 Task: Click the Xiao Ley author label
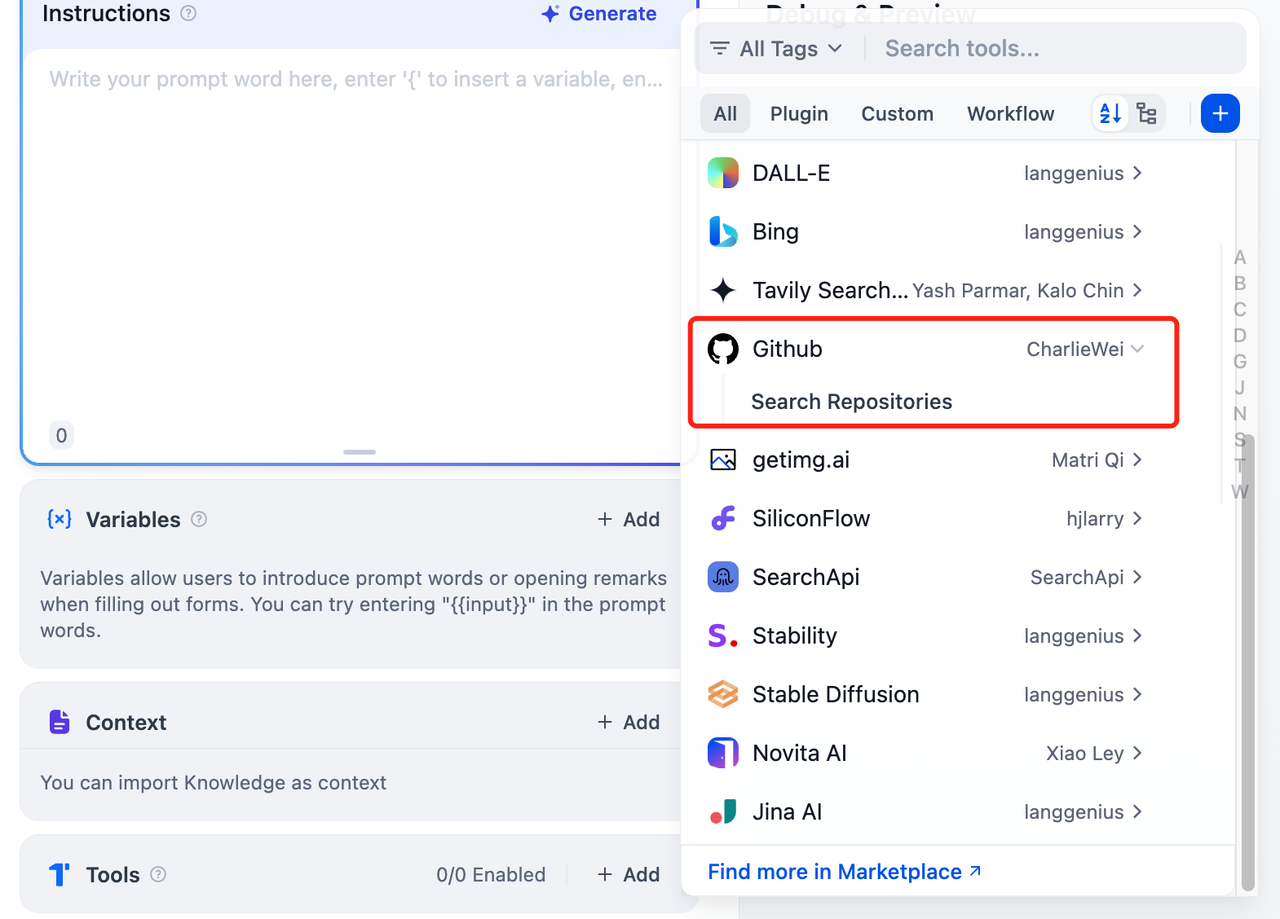click(x=1085, y=753)
